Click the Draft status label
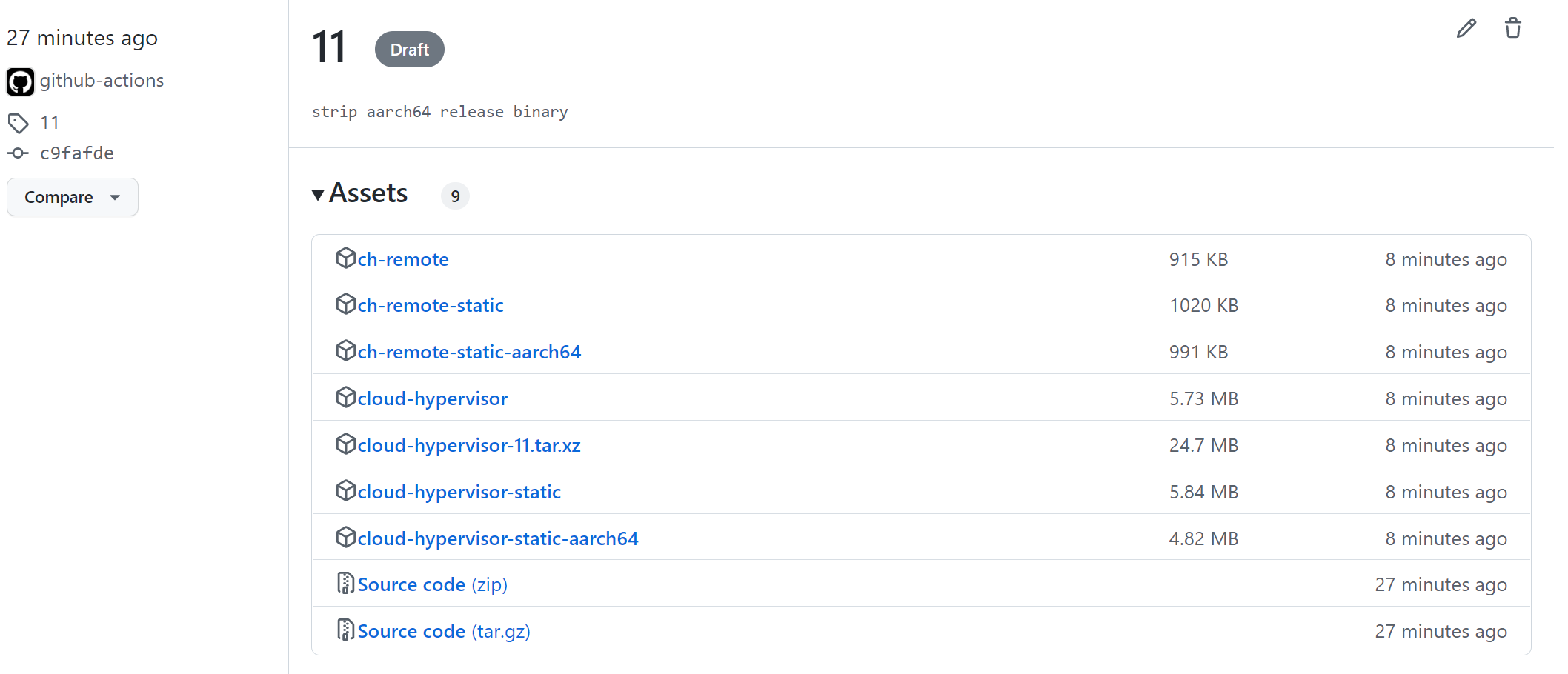The width and height of the screenshot is (1568, 674). tap(409, 49)
